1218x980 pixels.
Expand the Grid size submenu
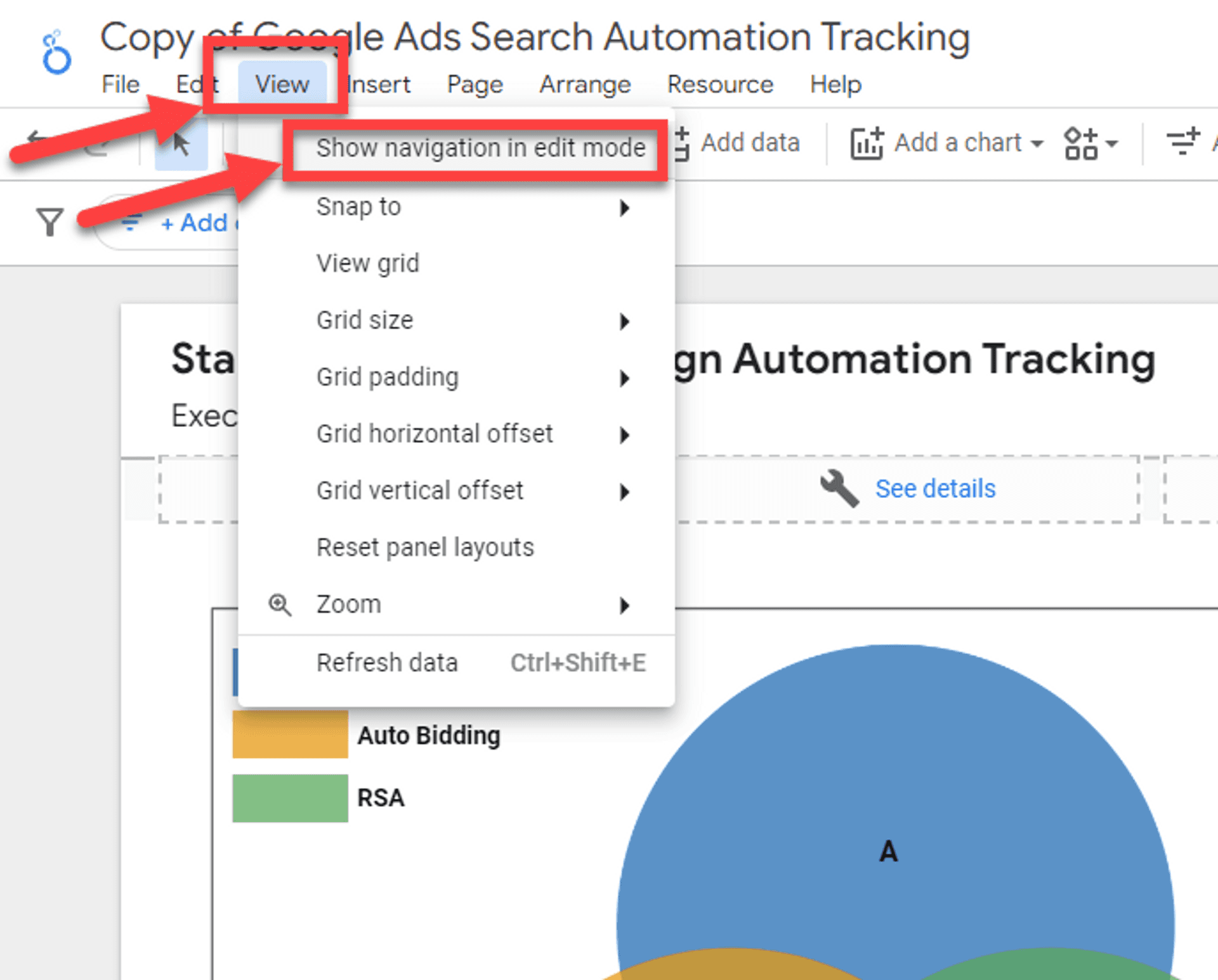456,320
